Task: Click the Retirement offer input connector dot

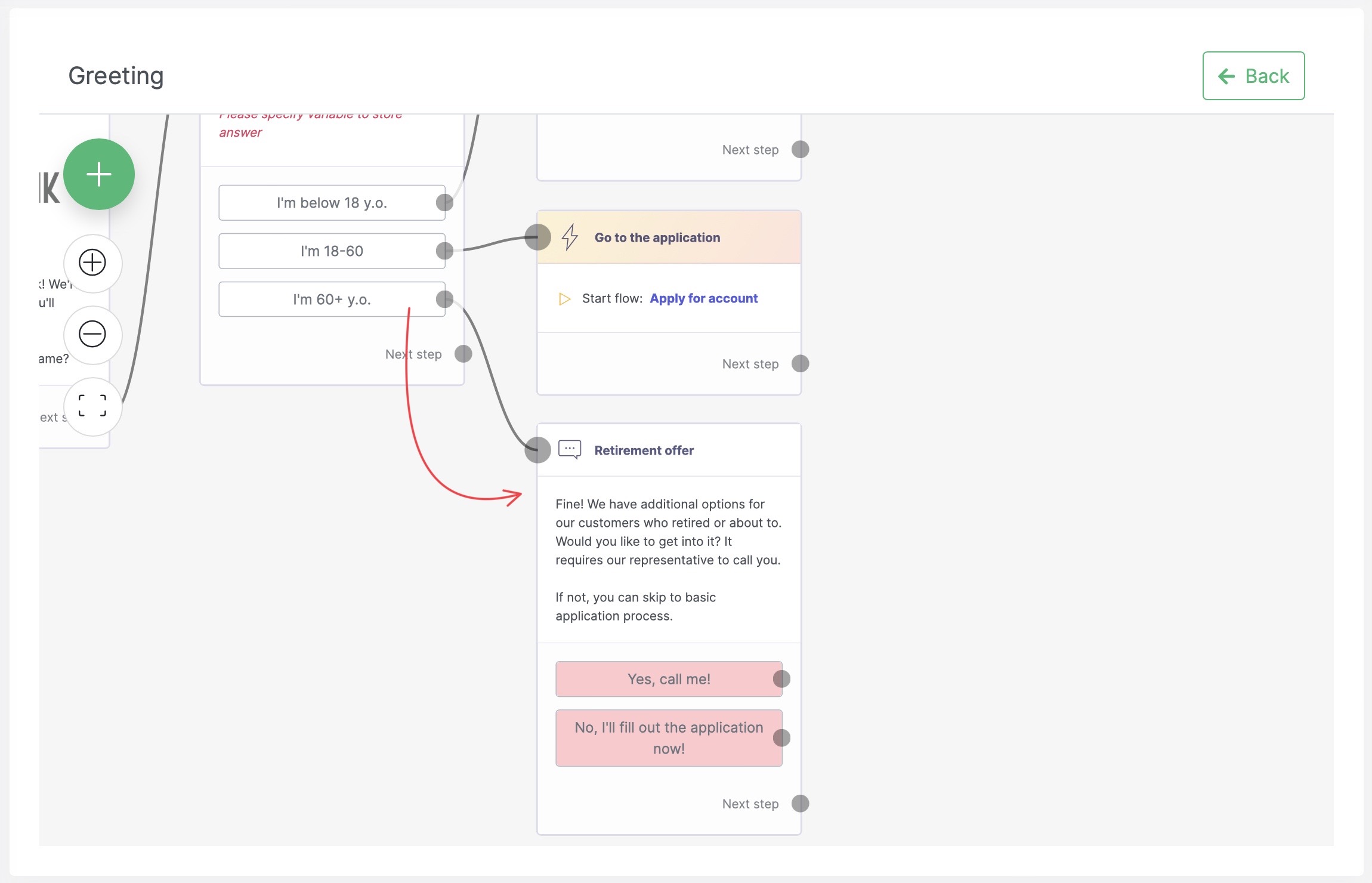Action: tap(537, 450)
